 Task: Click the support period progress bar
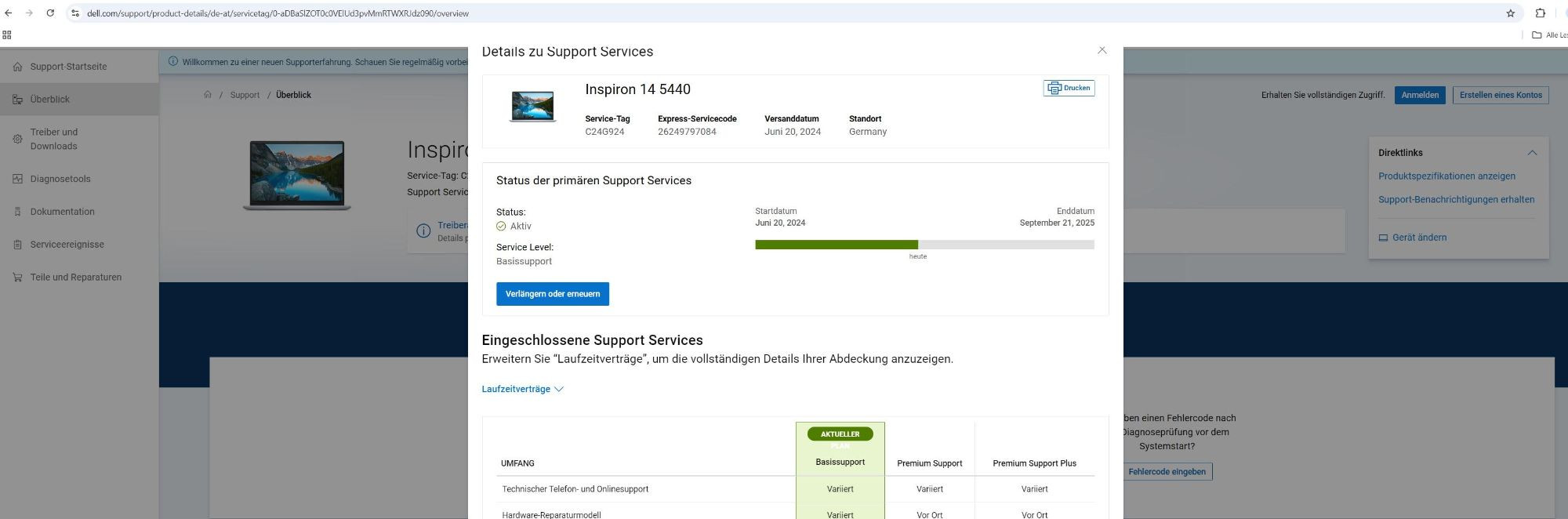(924, 245)
